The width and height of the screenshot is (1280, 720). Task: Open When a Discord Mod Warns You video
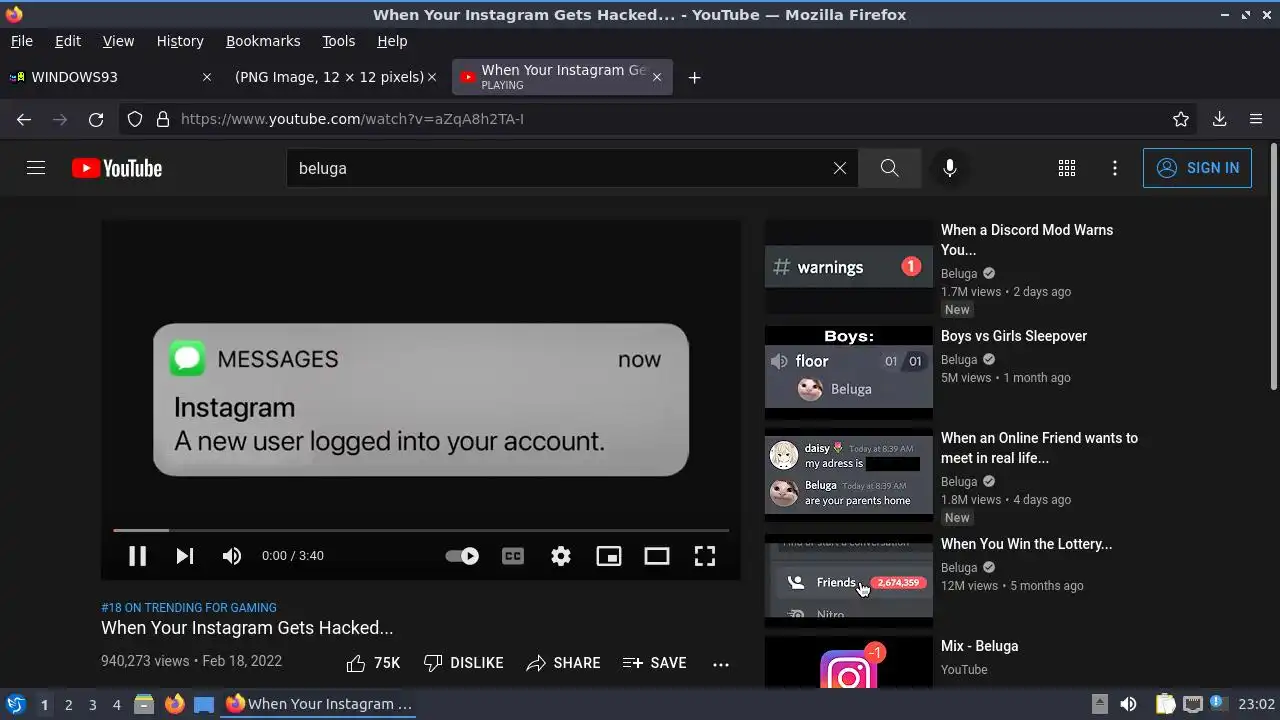click(x=1027, y=240)
